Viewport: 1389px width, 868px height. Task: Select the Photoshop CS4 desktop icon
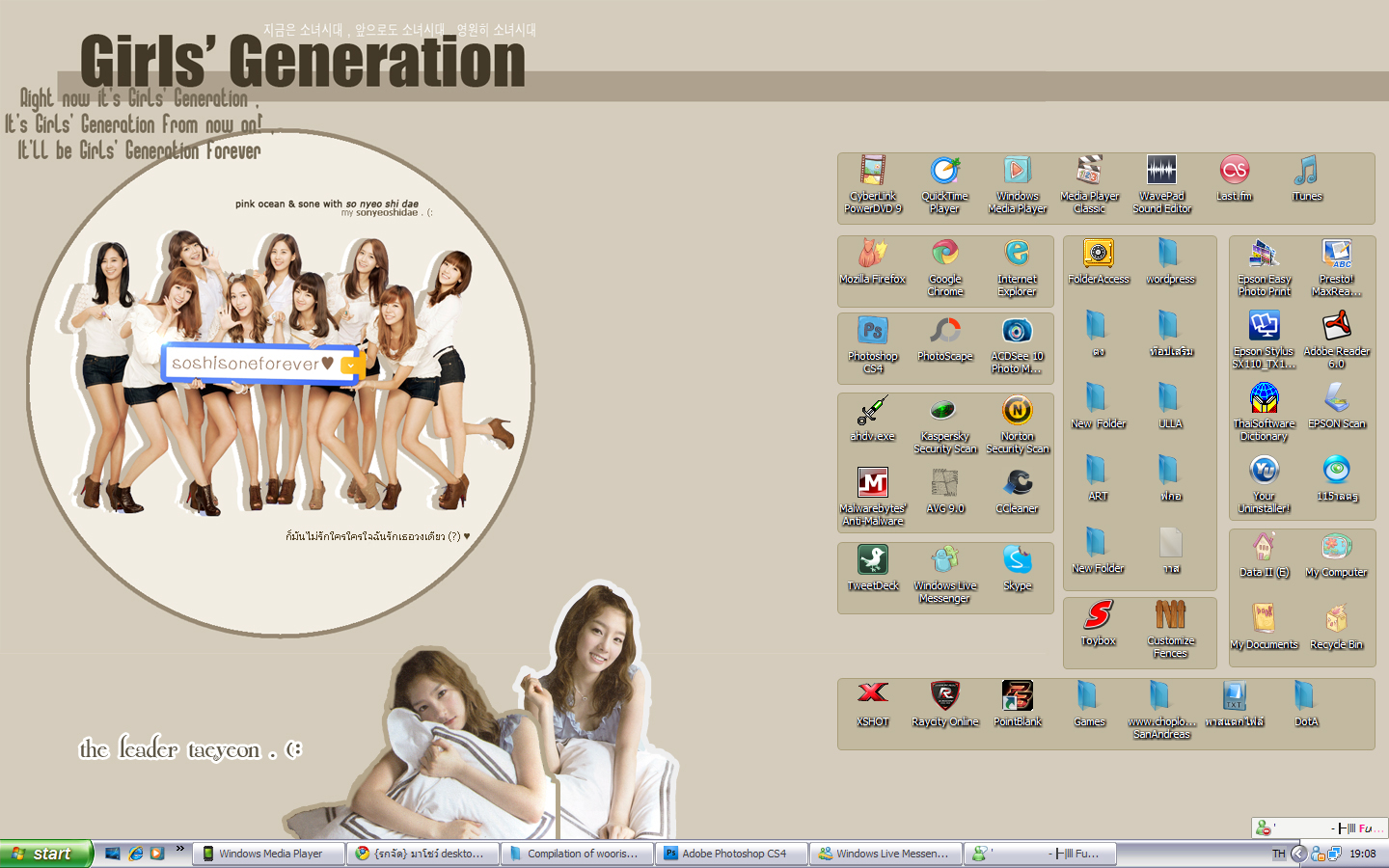point(873,344)
